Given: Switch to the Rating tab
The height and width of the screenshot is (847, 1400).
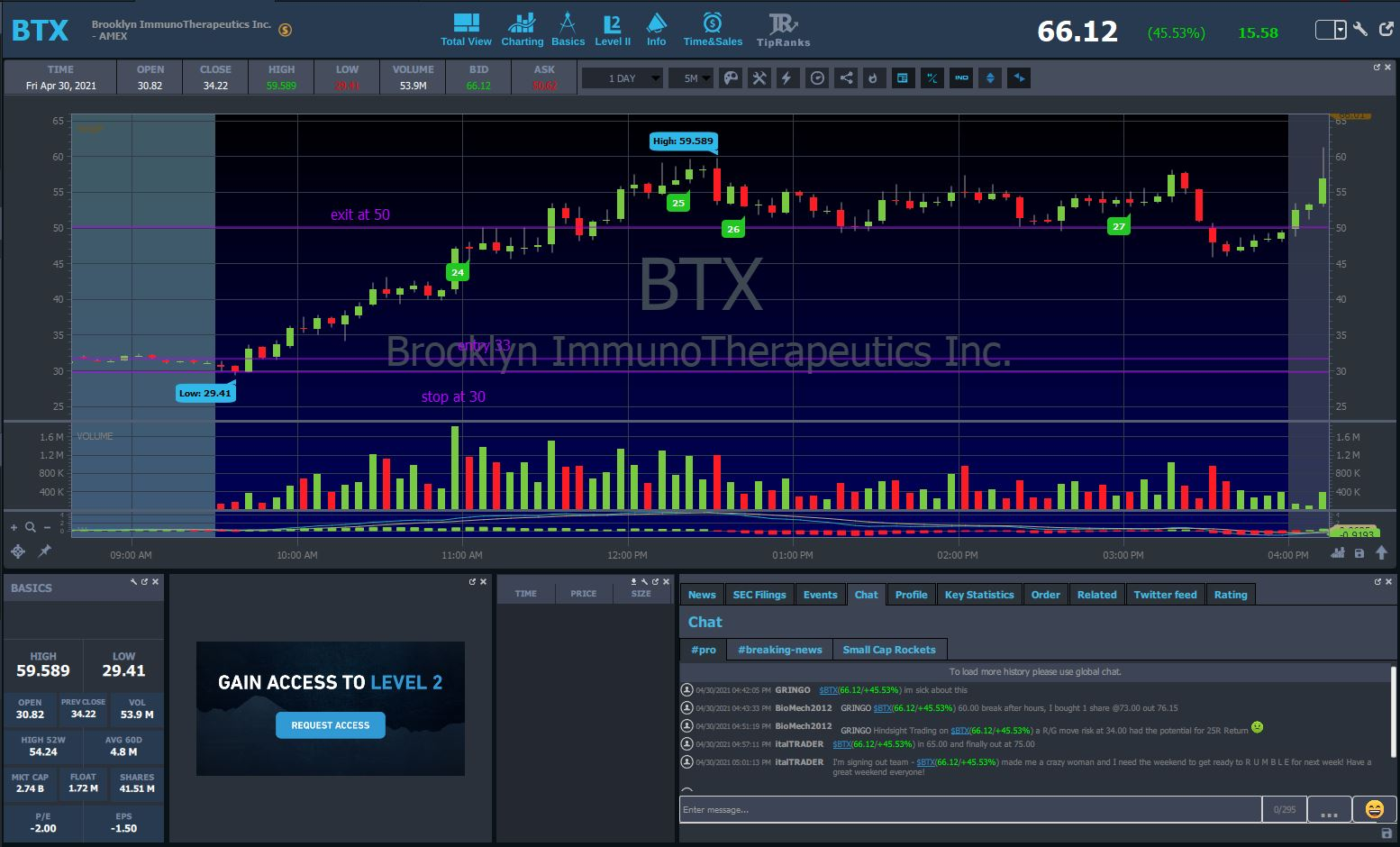Looking at the screenshot, I should (x=1231, y=595).
